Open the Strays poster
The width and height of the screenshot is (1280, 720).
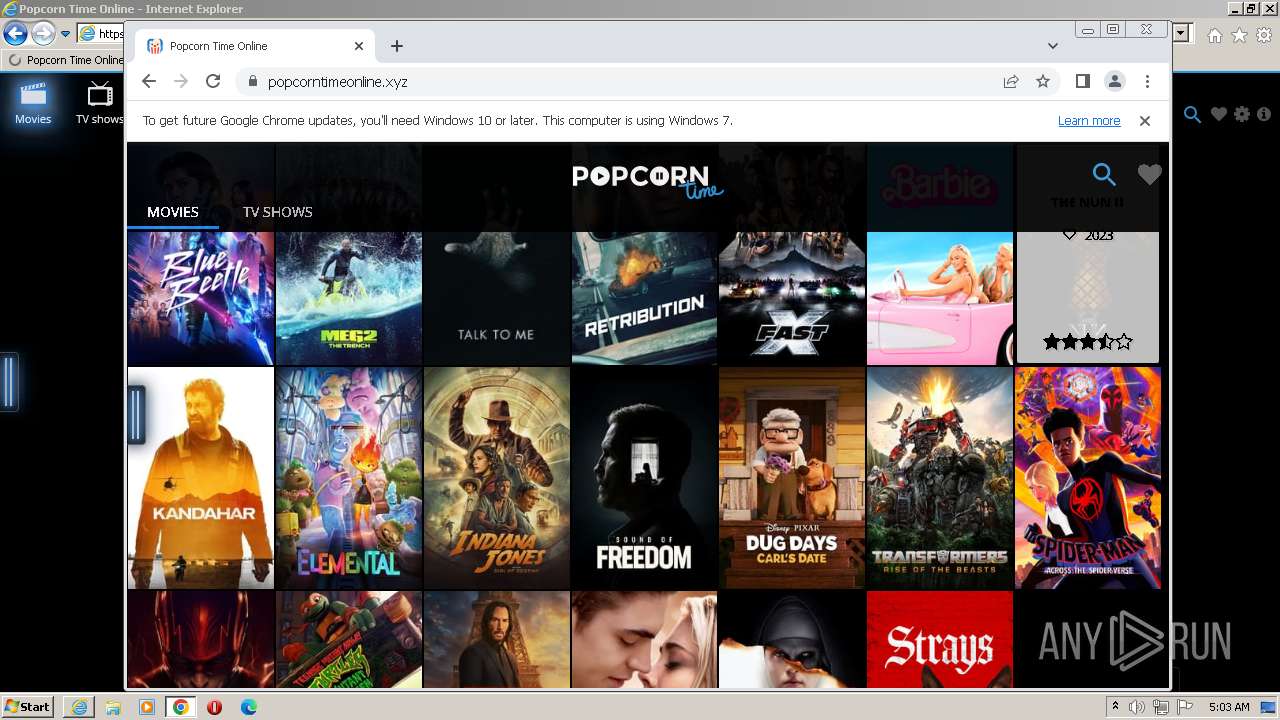(x=940, y=639)
